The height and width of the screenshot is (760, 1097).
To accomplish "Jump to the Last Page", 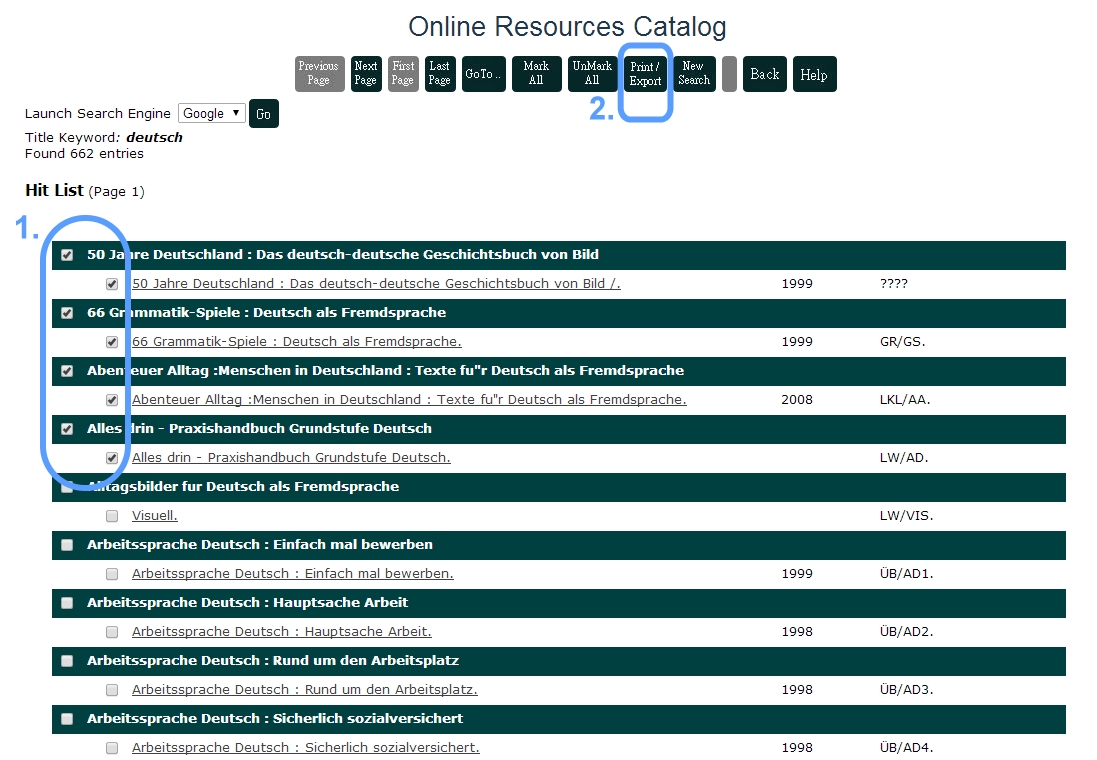I will click(x=440, y=74).
